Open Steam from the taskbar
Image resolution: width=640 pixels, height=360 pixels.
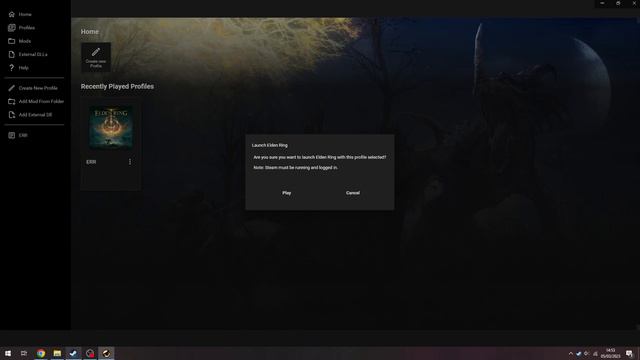point(73,353)
